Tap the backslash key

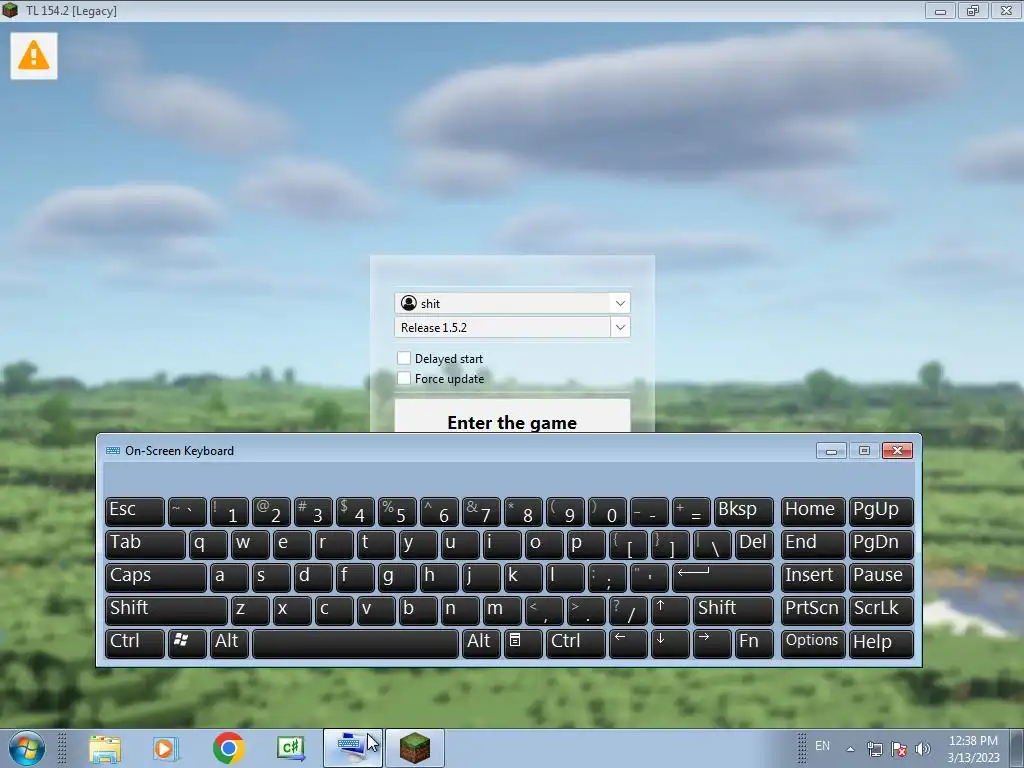click(x=711, y=544)
